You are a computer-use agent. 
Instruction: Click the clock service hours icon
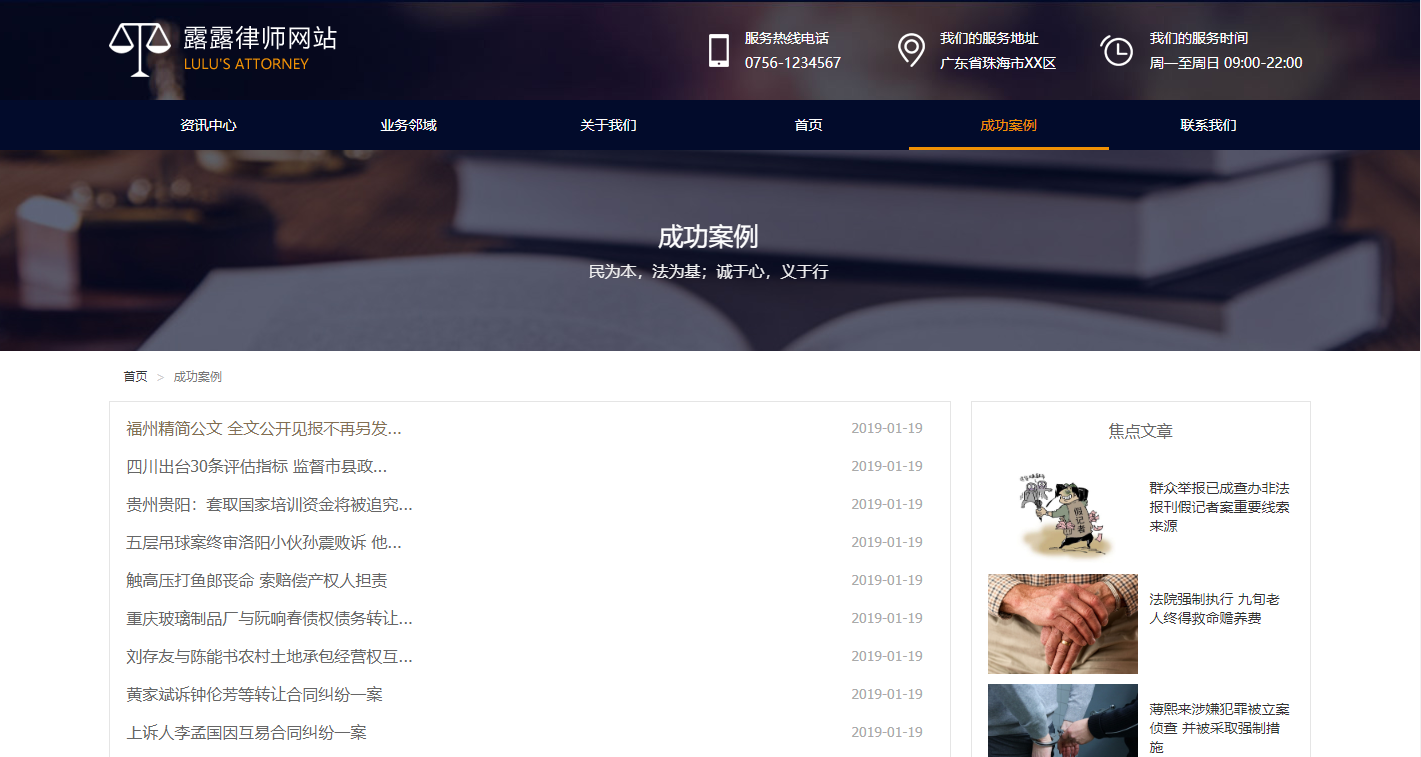pyautogui.click(x=1116, y=50)
